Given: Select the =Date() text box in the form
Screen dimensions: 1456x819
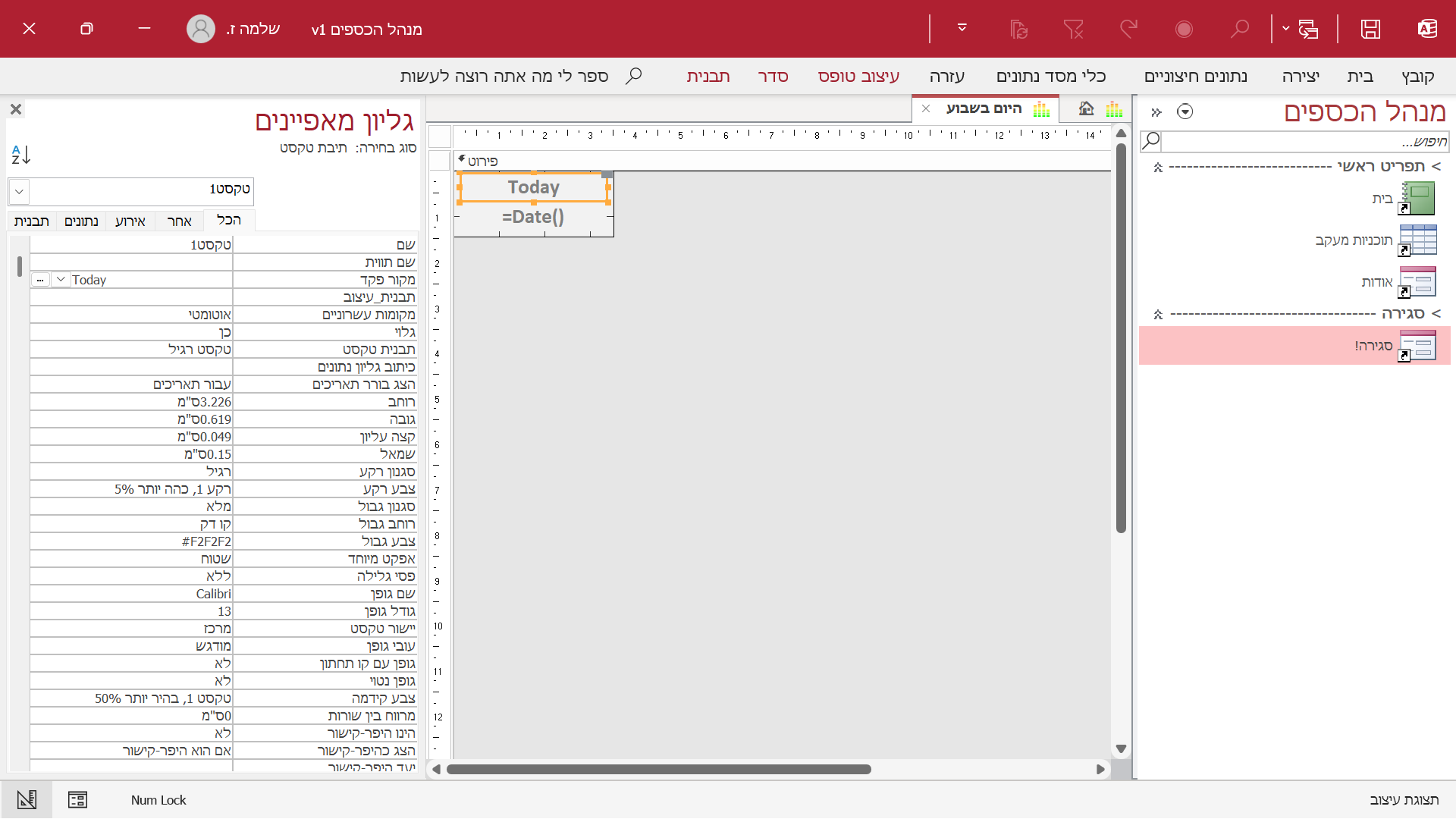Looking at the screenshot, I should click(x=533, y=217).
